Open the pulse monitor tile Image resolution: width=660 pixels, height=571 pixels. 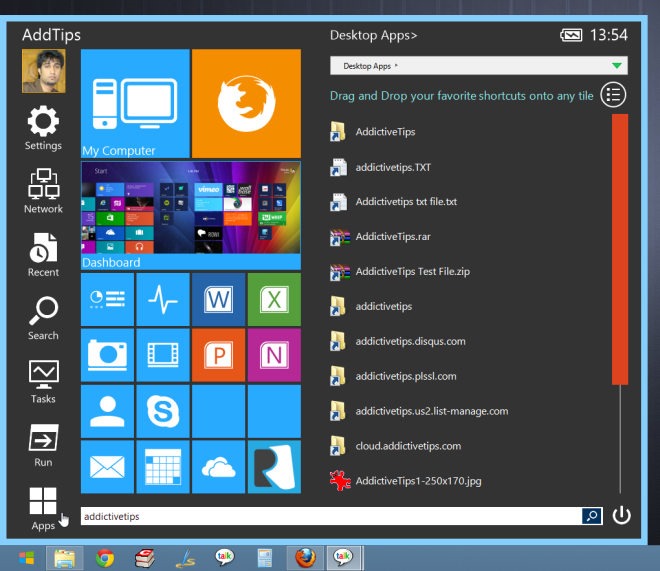click(x=163, y=300)
